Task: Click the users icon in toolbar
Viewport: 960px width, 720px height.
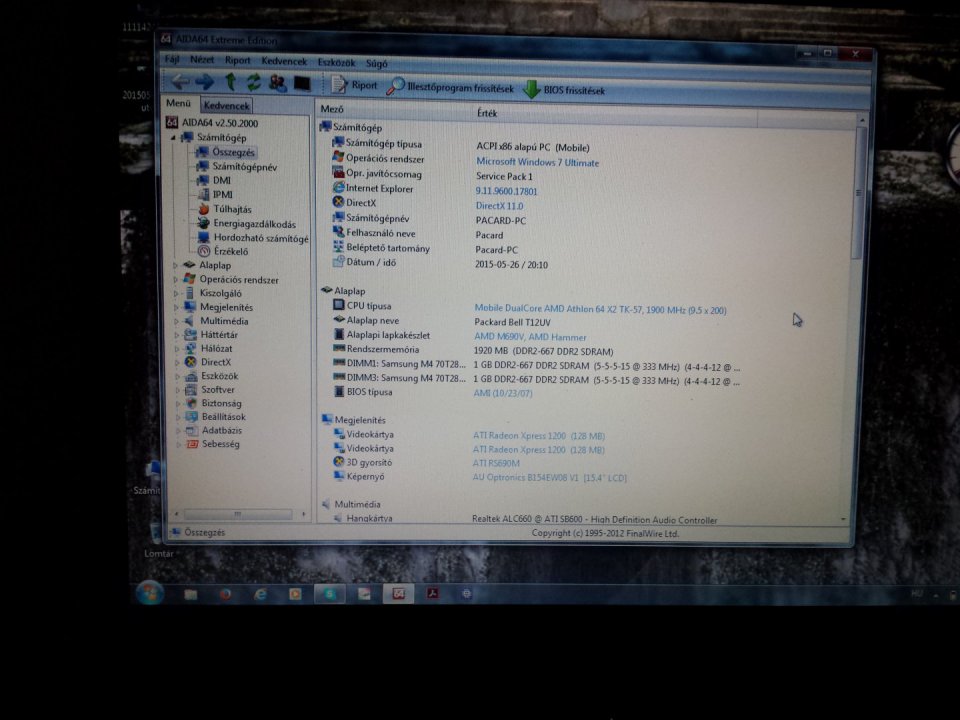Action: pyautogui.click(x=278, y=83)
